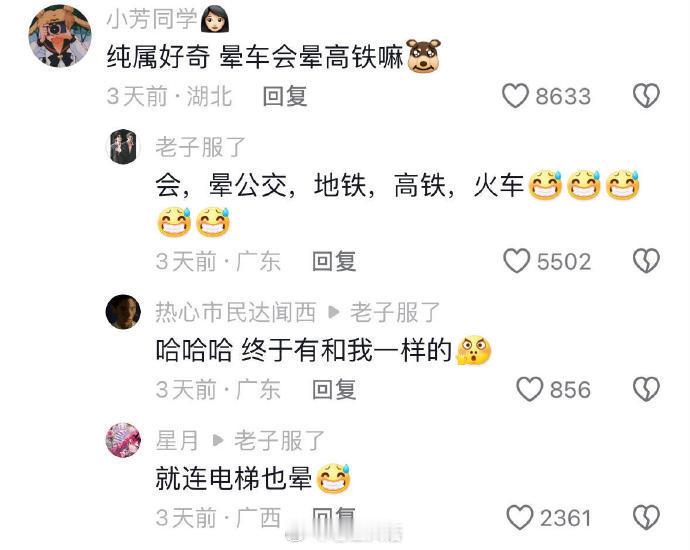This screenshot has width=690, height=550.
Task: Open 老子服了's avatar picture
Action: pyautogui.click(x=123, y=147)
